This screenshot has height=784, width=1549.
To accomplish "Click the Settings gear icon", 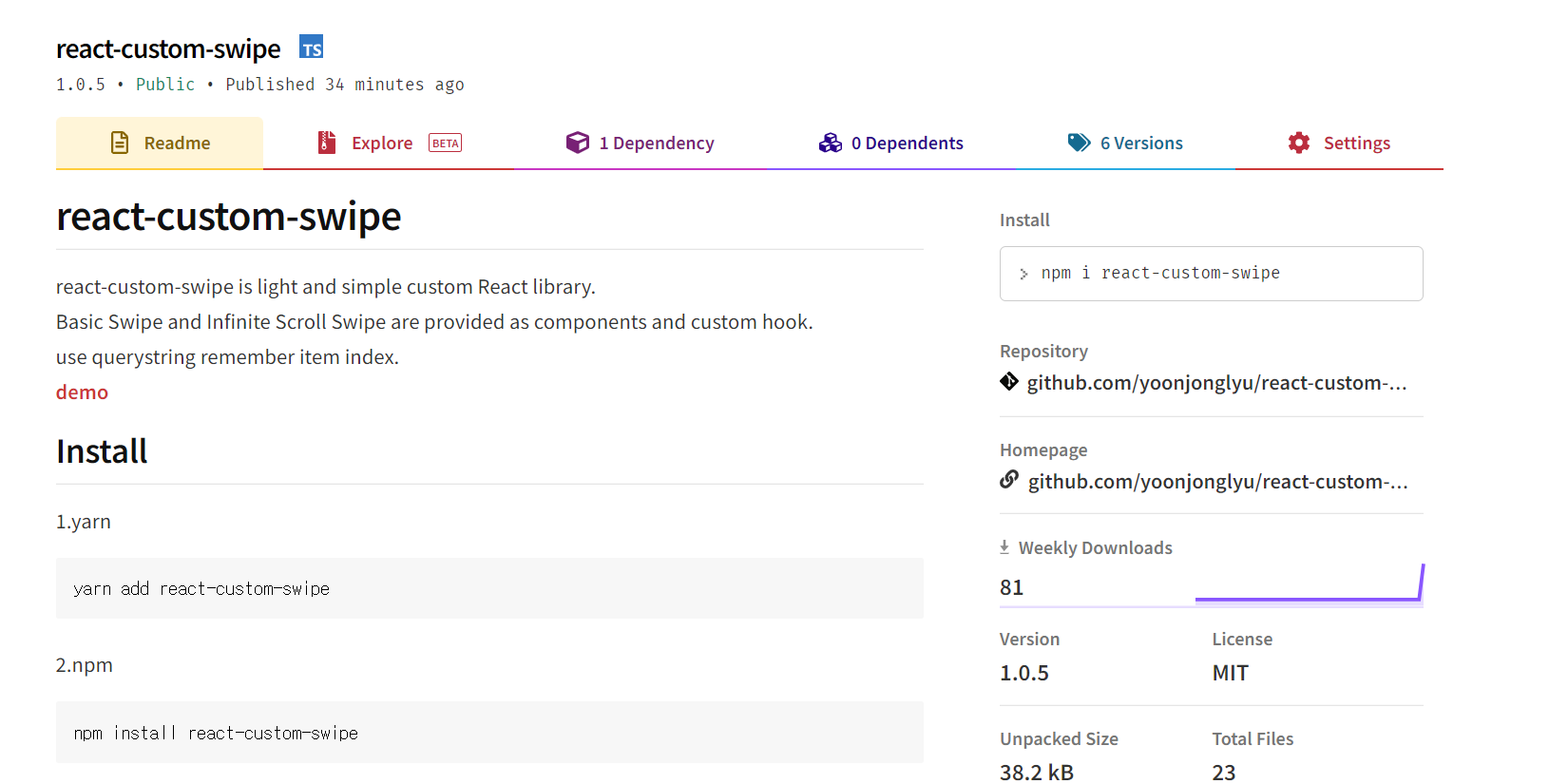I will tap(1299, 143).
